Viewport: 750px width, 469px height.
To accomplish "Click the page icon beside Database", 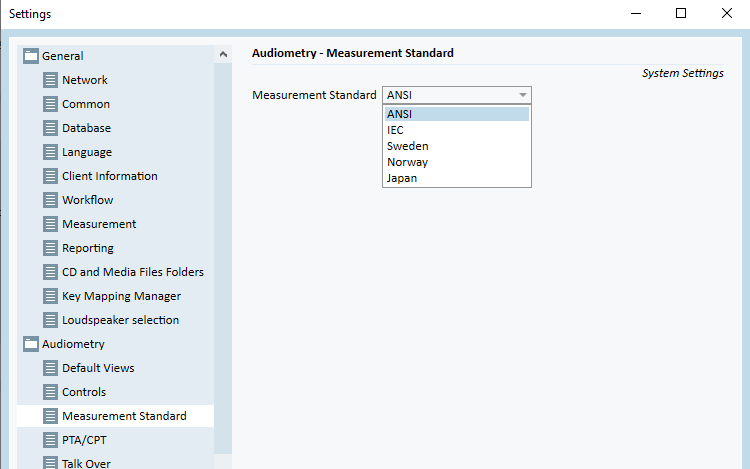I will [50, 128].
